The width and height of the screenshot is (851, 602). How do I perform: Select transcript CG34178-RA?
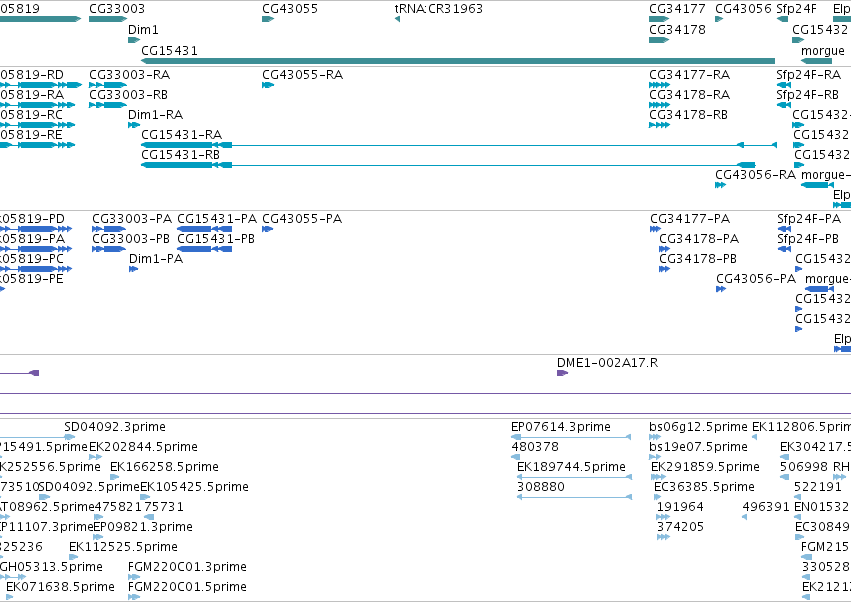click(x=689, y=94)
